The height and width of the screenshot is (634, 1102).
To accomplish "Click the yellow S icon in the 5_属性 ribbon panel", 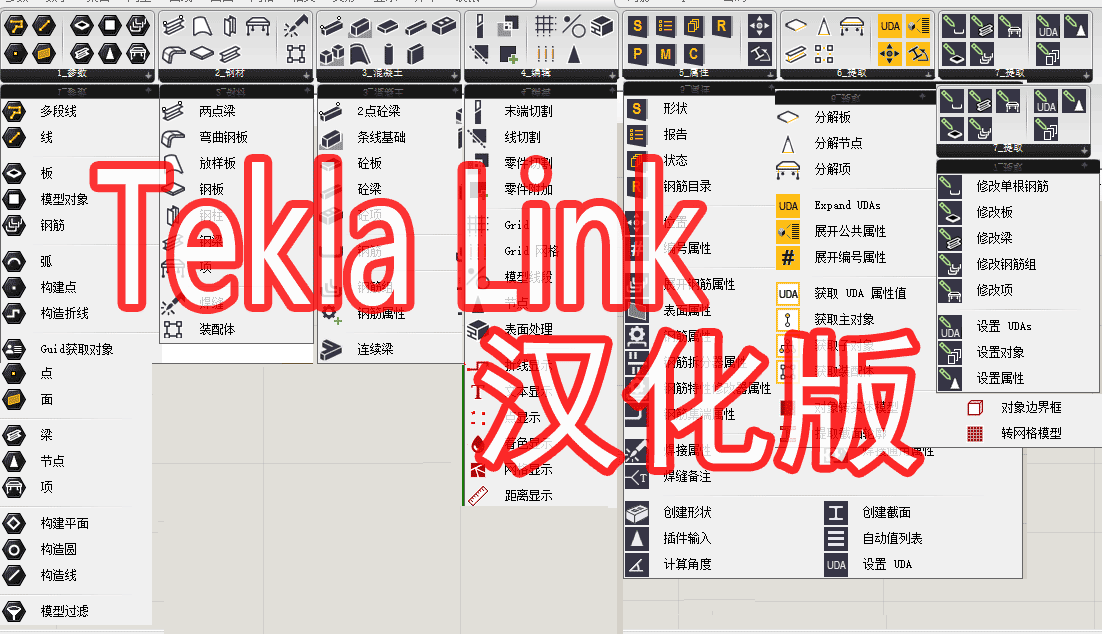I will [x=637, y=27].
